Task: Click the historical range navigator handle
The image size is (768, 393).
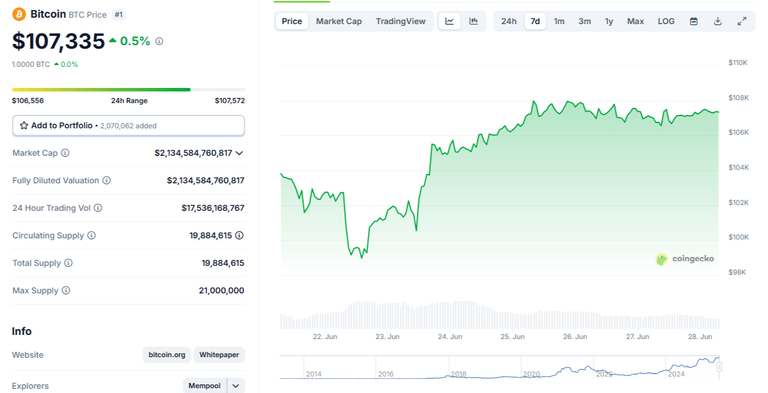Action: click(x=720, y=367)
